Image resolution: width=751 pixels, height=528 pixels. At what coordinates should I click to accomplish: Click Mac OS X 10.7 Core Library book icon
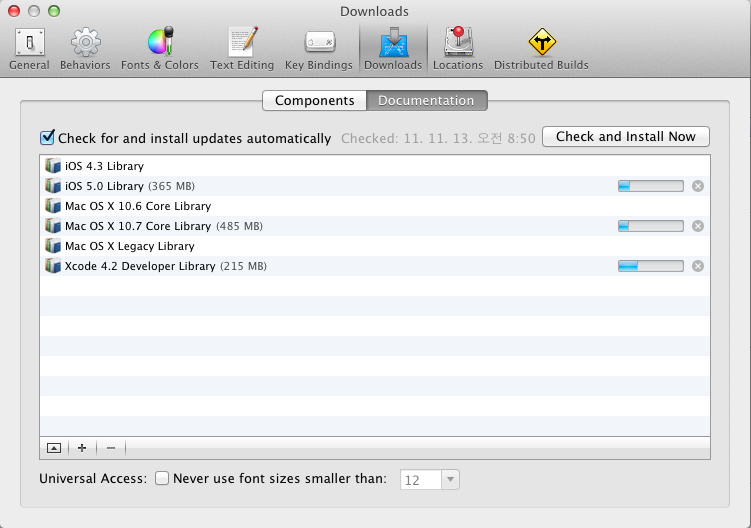tap(53, 226)
